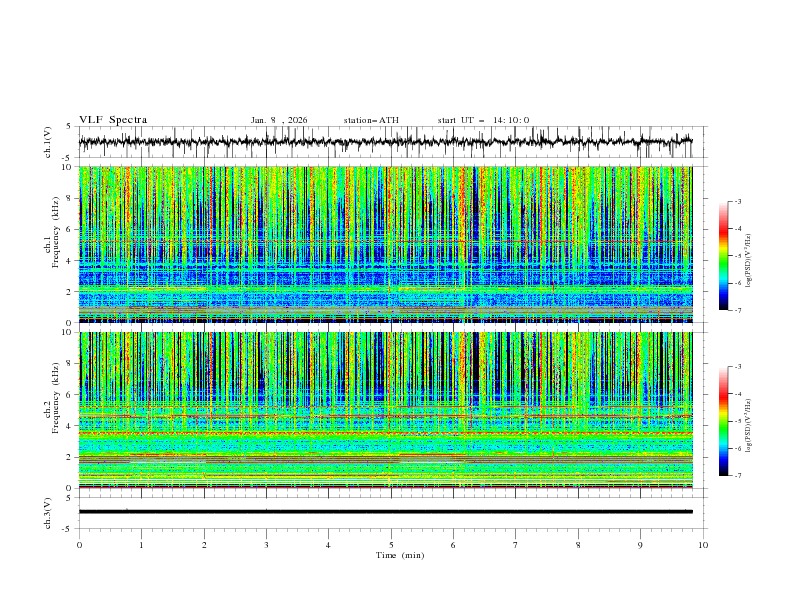792x612 pixels.
Task: Click the 10 minute tick label
Action: point(703,545)
